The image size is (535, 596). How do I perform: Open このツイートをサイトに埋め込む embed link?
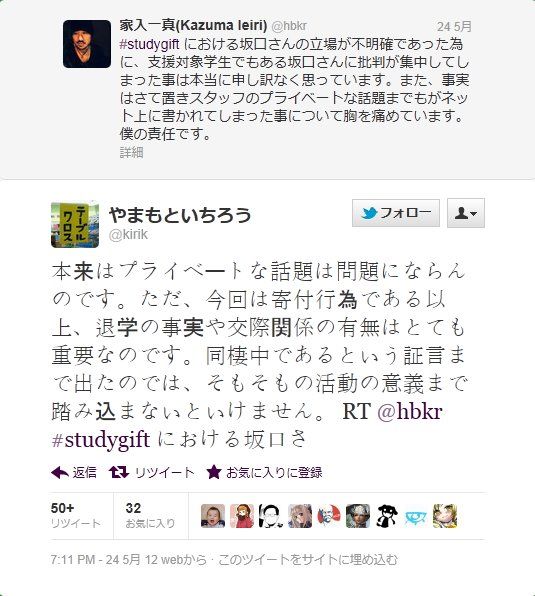[308, 560]
